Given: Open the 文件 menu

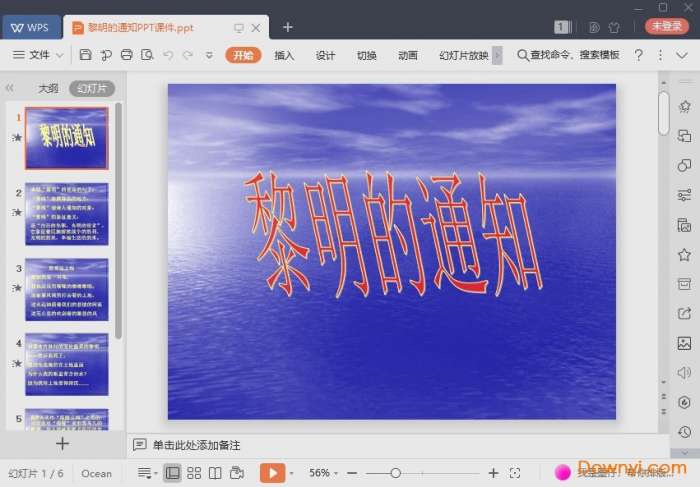Looking at the screenshot, I should pyautogui.click(x=38, y=55).
